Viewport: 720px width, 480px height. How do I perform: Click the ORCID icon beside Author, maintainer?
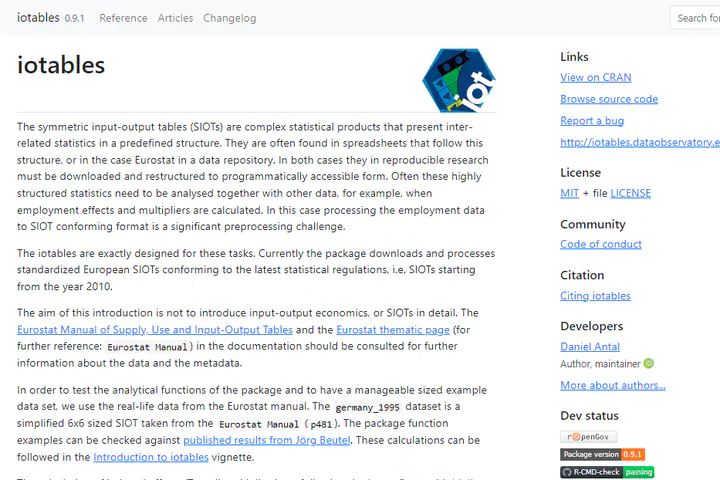click(648, 364)
